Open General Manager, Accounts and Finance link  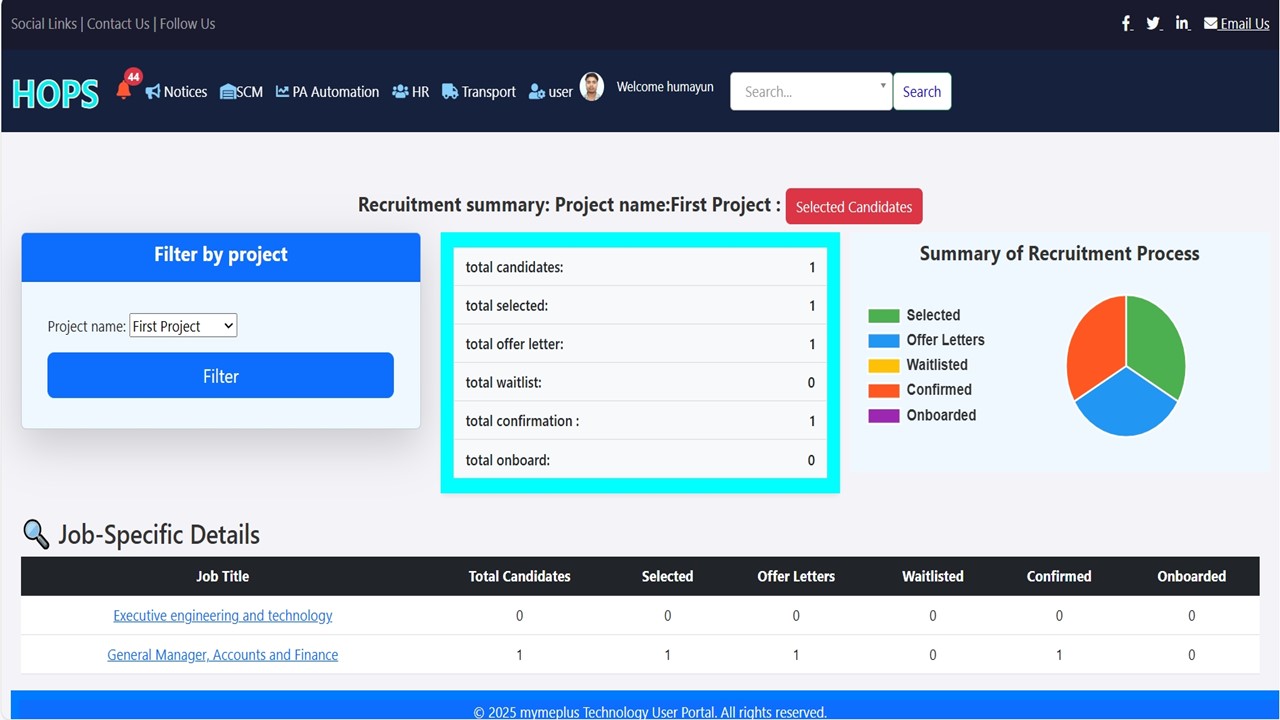coord(222,655)
